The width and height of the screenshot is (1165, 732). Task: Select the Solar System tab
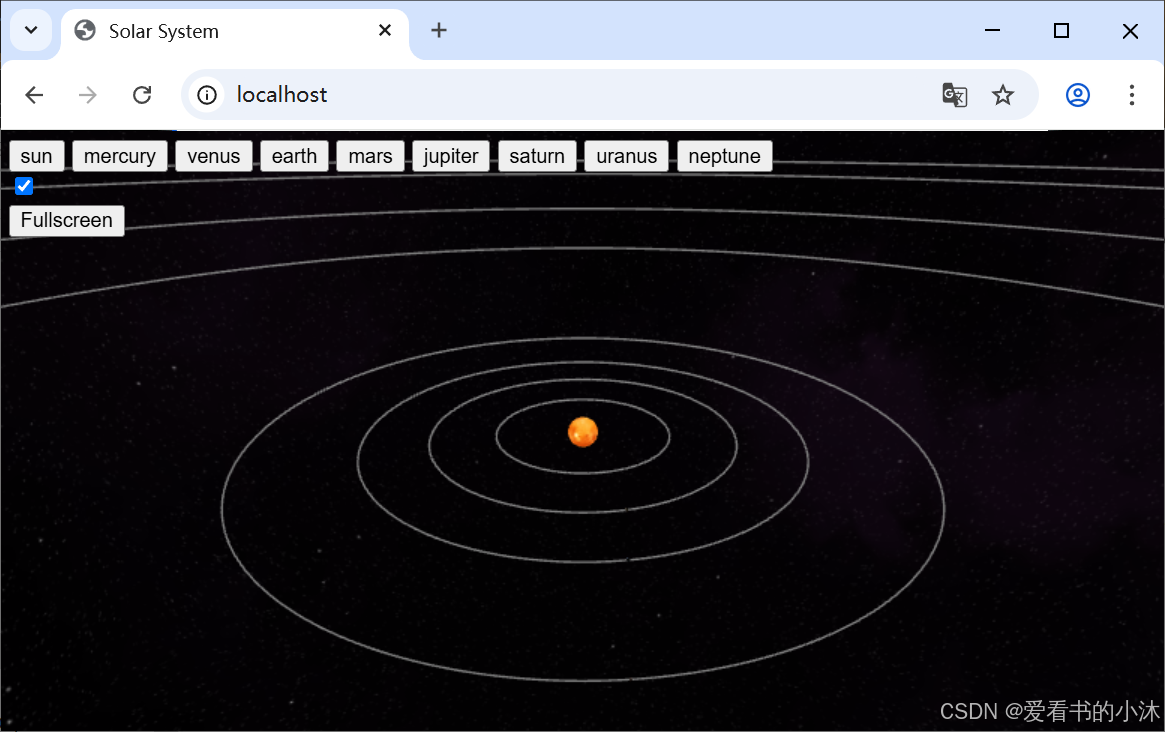click(235, 31)
